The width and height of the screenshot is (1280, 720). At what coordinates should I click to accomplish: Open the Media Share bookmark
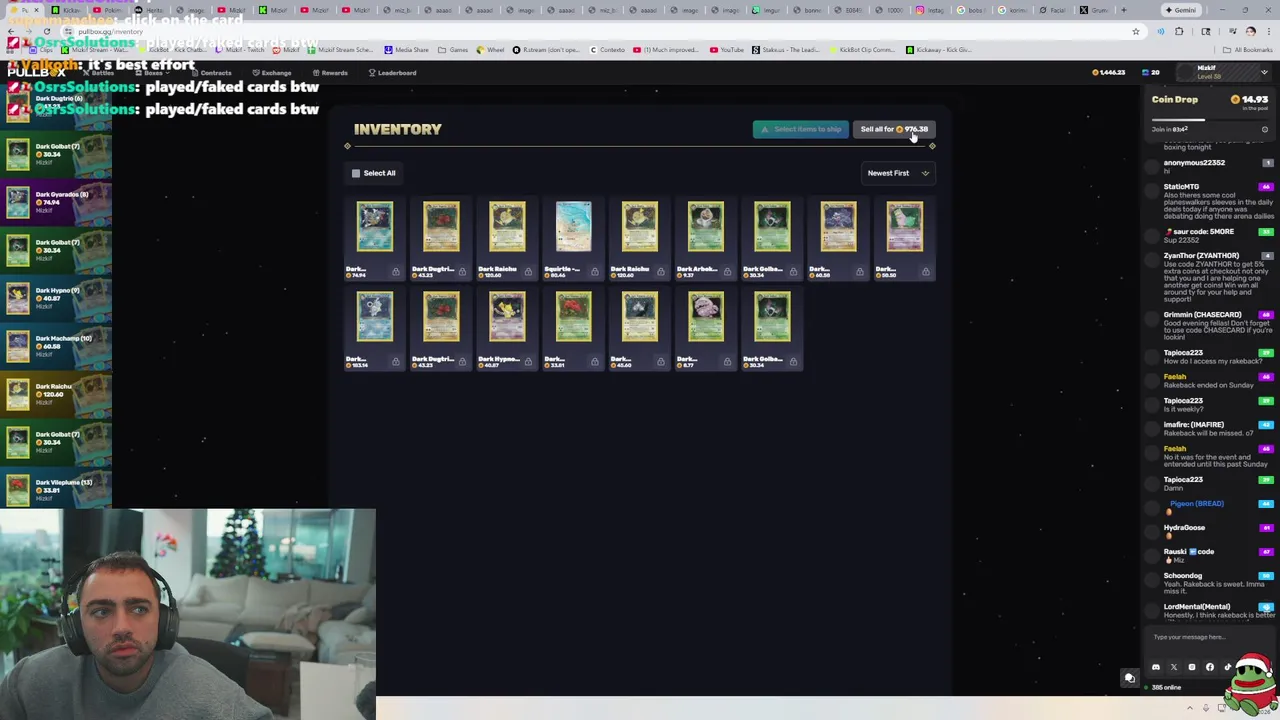point(406,50)
